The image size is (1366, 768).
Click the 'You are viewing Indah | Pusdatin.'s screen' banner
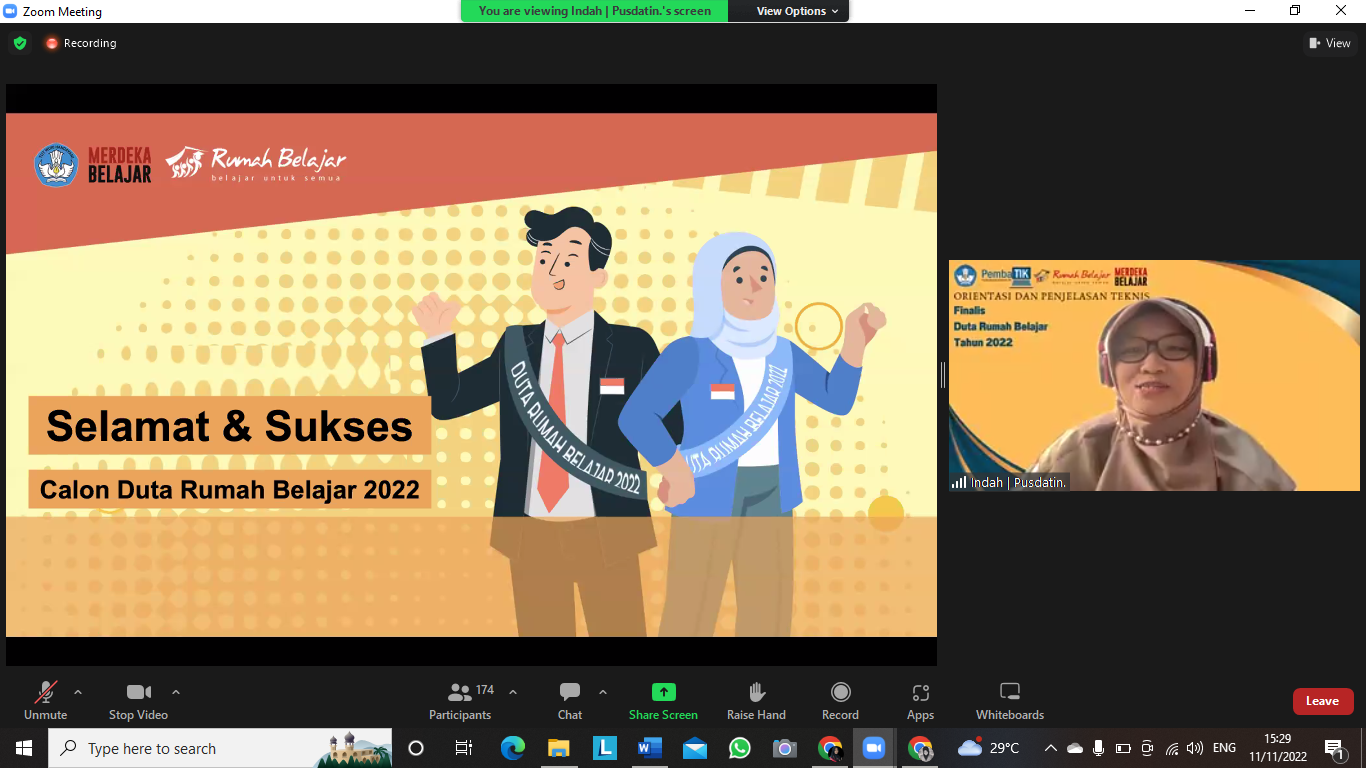pos(595,11)
